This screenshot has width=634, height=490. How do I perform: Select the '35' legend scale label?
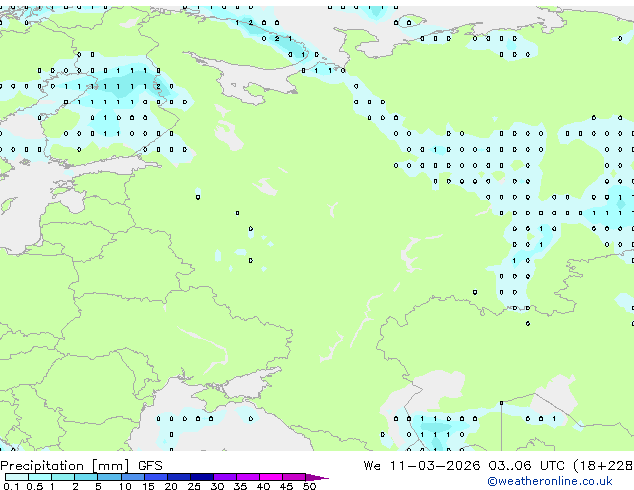(240, 486)
